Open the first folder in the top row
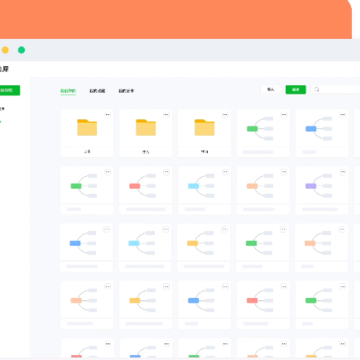This screenshot has height=360, width=360. click(x=87, y=133)
